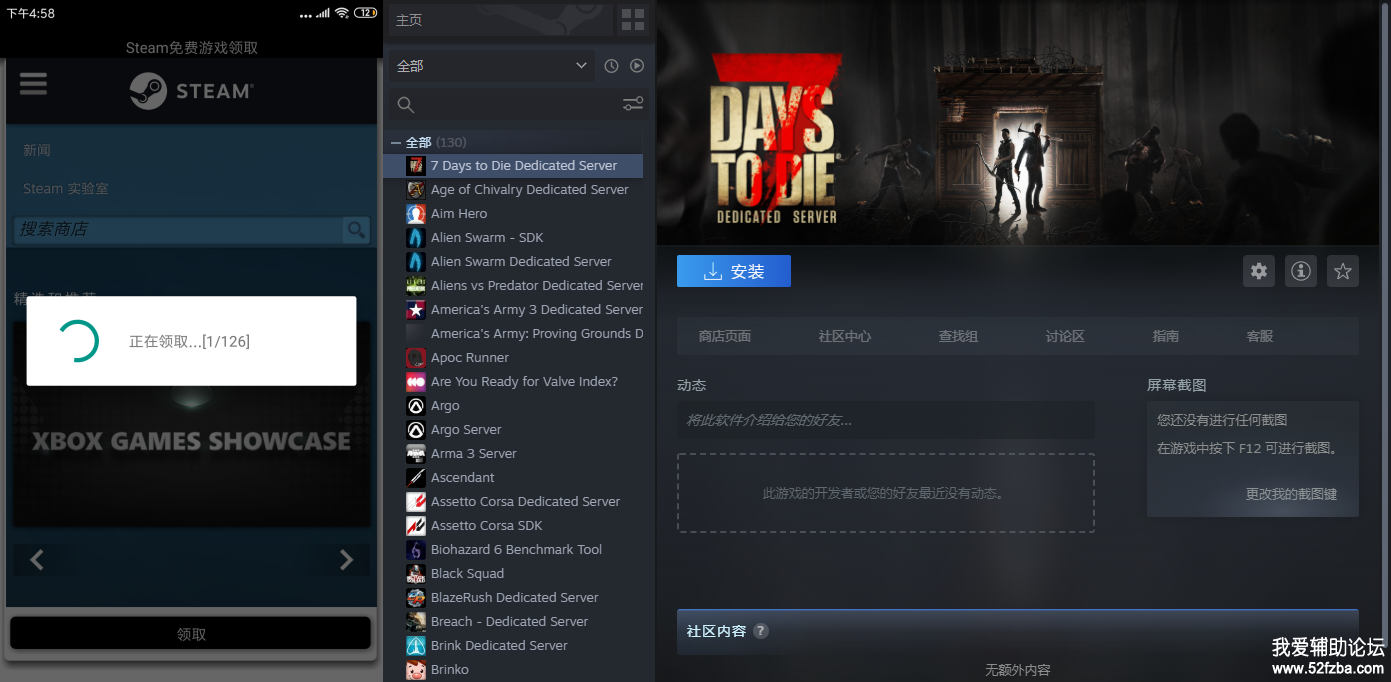Add game to favorites star
1391x682 pixels.
(x=1343, y=271)
